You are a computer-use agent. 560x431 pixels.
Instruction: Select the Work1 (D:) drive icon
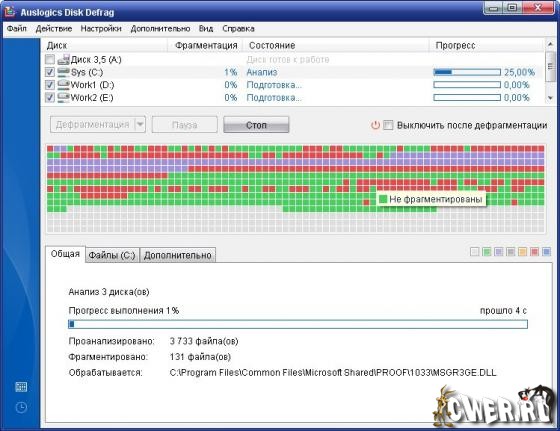tap(63, 85)
